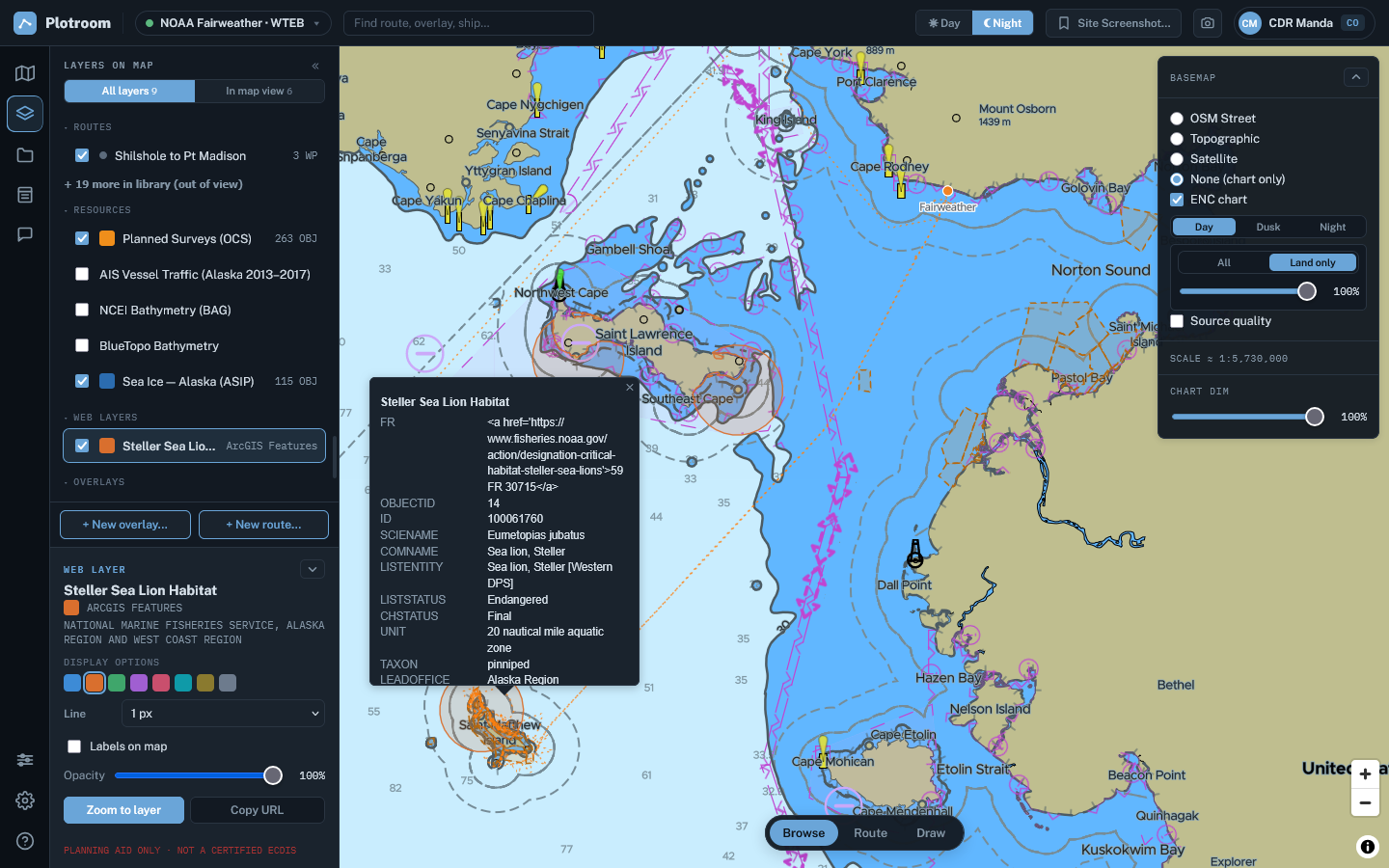The height and width of the screenshot is (868, 1389).
Task: Click the Fairweather ship marker on map
Action: click(x=947, y=191)
